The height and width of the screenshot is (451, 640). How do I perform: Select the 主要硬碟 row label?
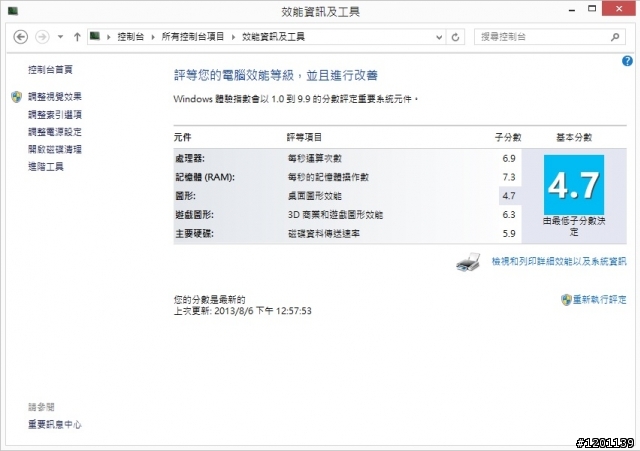click(x=194, y=234)
